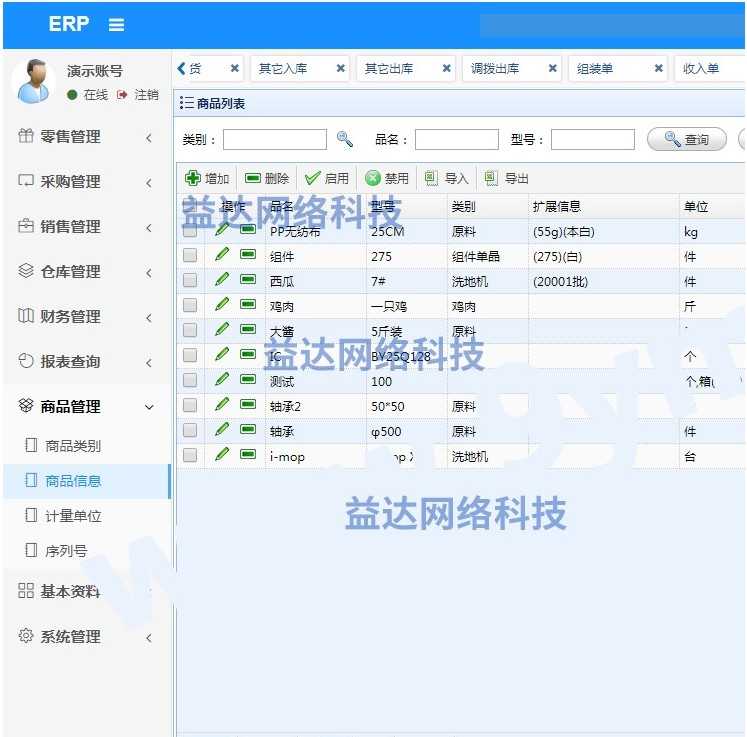This screenshot has height=737, width=747.
Task: Check the box for the IC row
Action: [190, 355]
